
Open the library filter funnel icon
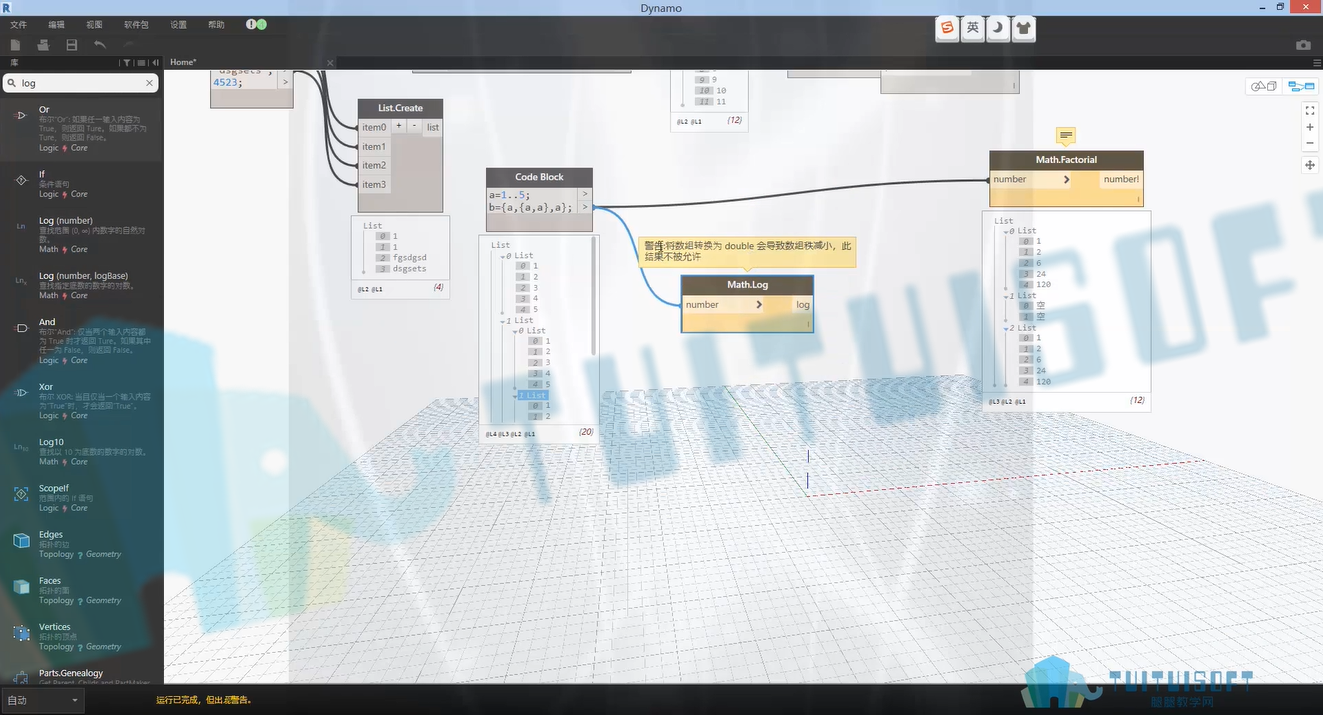[126, 62]
